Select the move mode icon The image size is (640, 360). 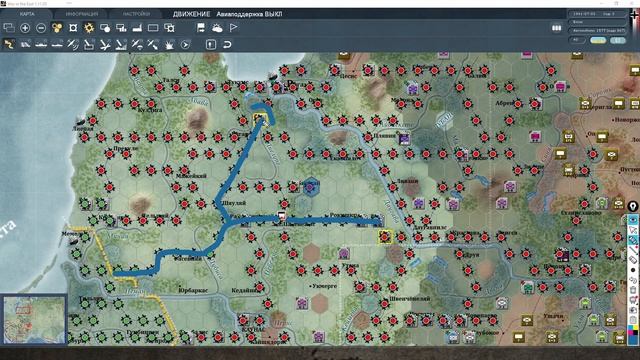pos(9,44)
